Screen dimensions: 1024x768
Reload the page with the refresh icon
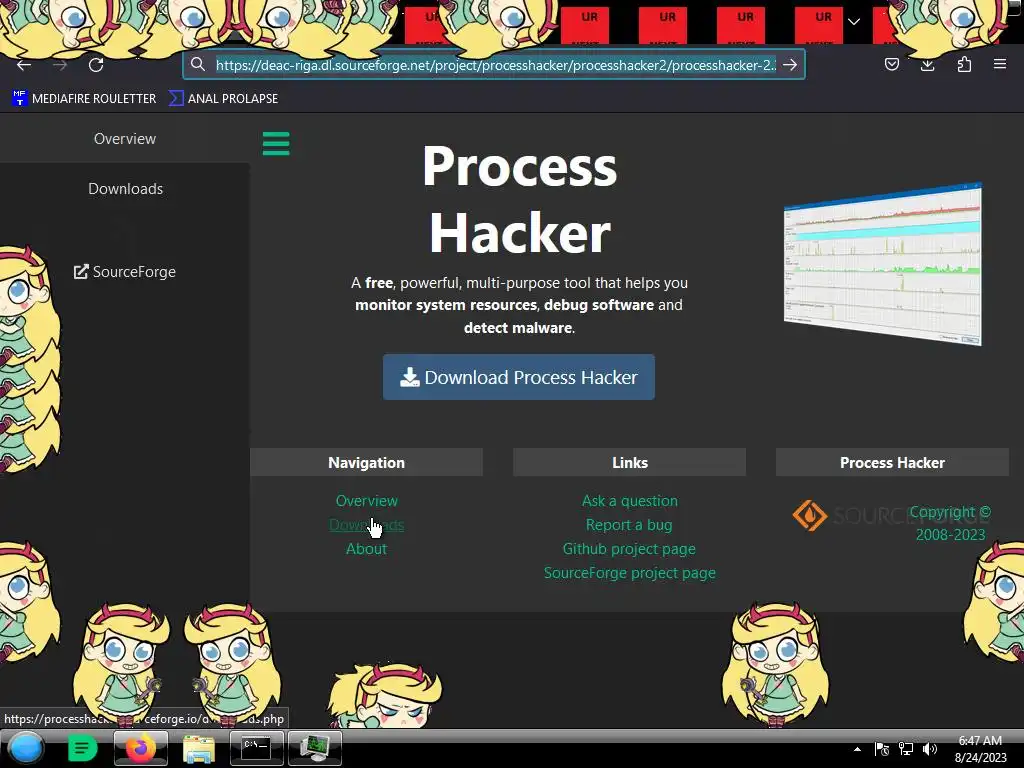(96, 65)
